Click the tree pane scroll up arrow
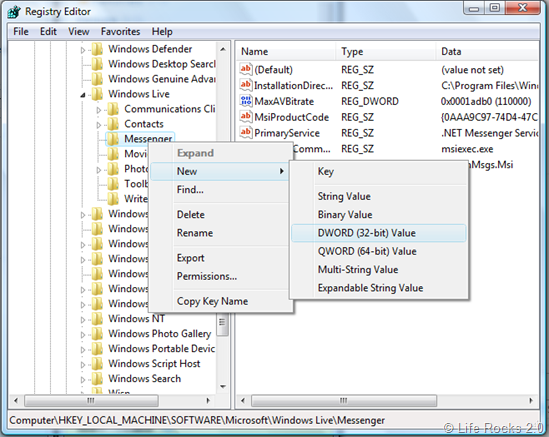Image resolution: width=549 pixels, height=437 pixels. pyautogui.click(x=223, y=49)
